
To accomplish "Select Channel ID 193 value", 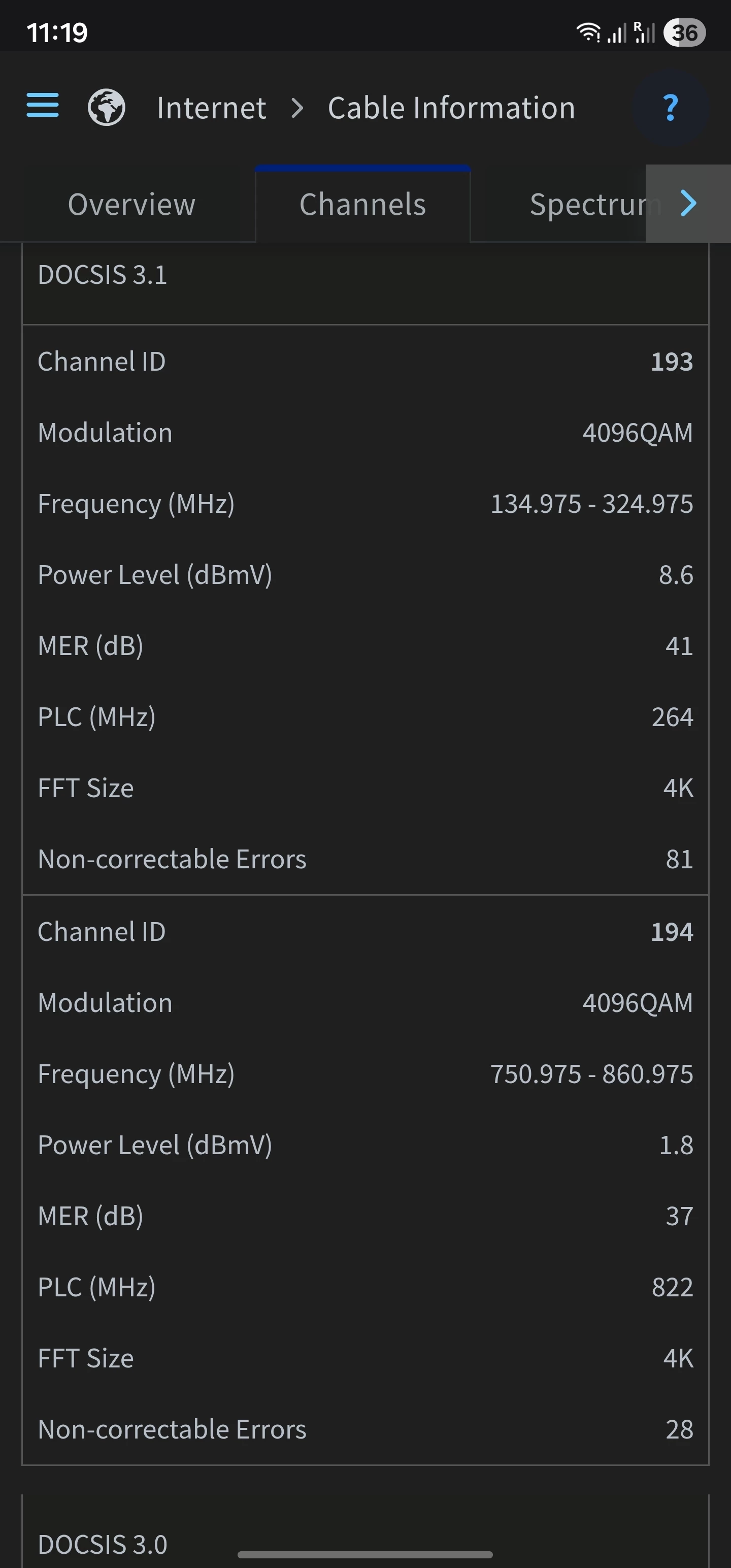I will coord(671,362).
